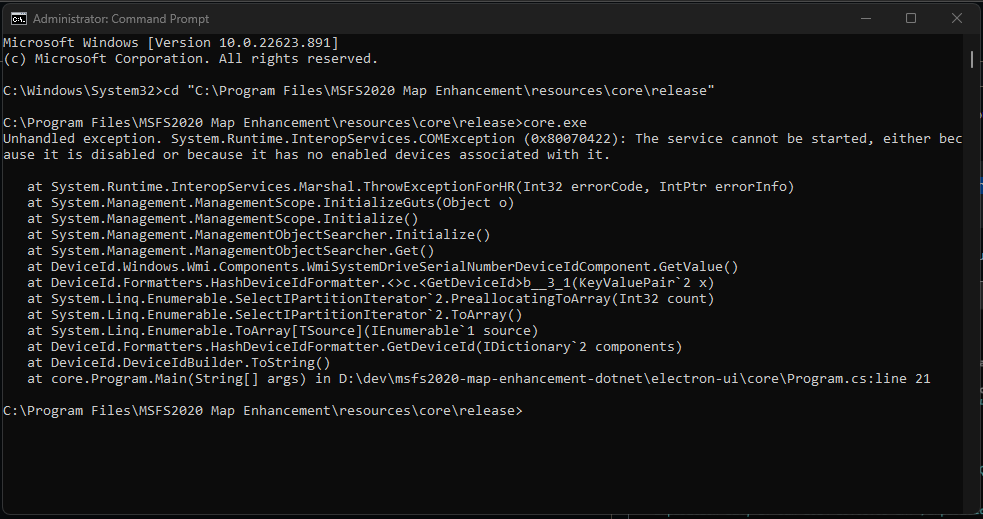Click the line starting 'ause it is disabled'
The width and height of the screenshot is (983, 519).
[x=307, y=155]
